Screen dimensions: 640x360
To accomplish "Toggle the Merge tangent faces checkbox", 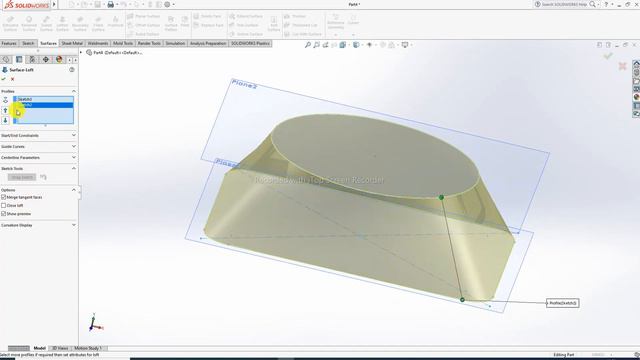I will coord(4,197).
